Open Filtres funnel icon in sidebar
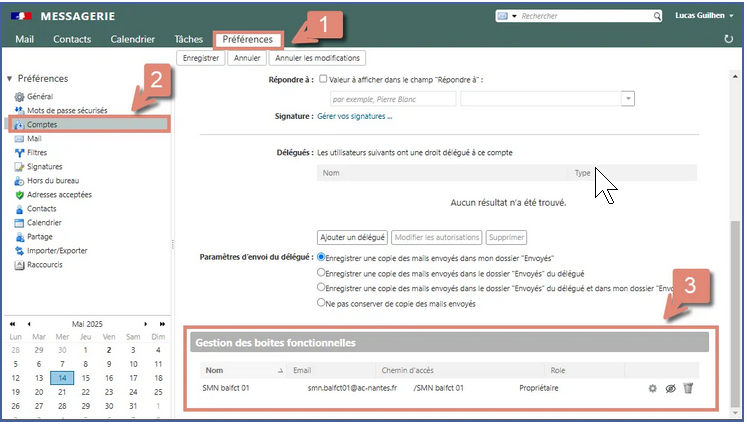The image size is (747, 425). coord(19,153)
